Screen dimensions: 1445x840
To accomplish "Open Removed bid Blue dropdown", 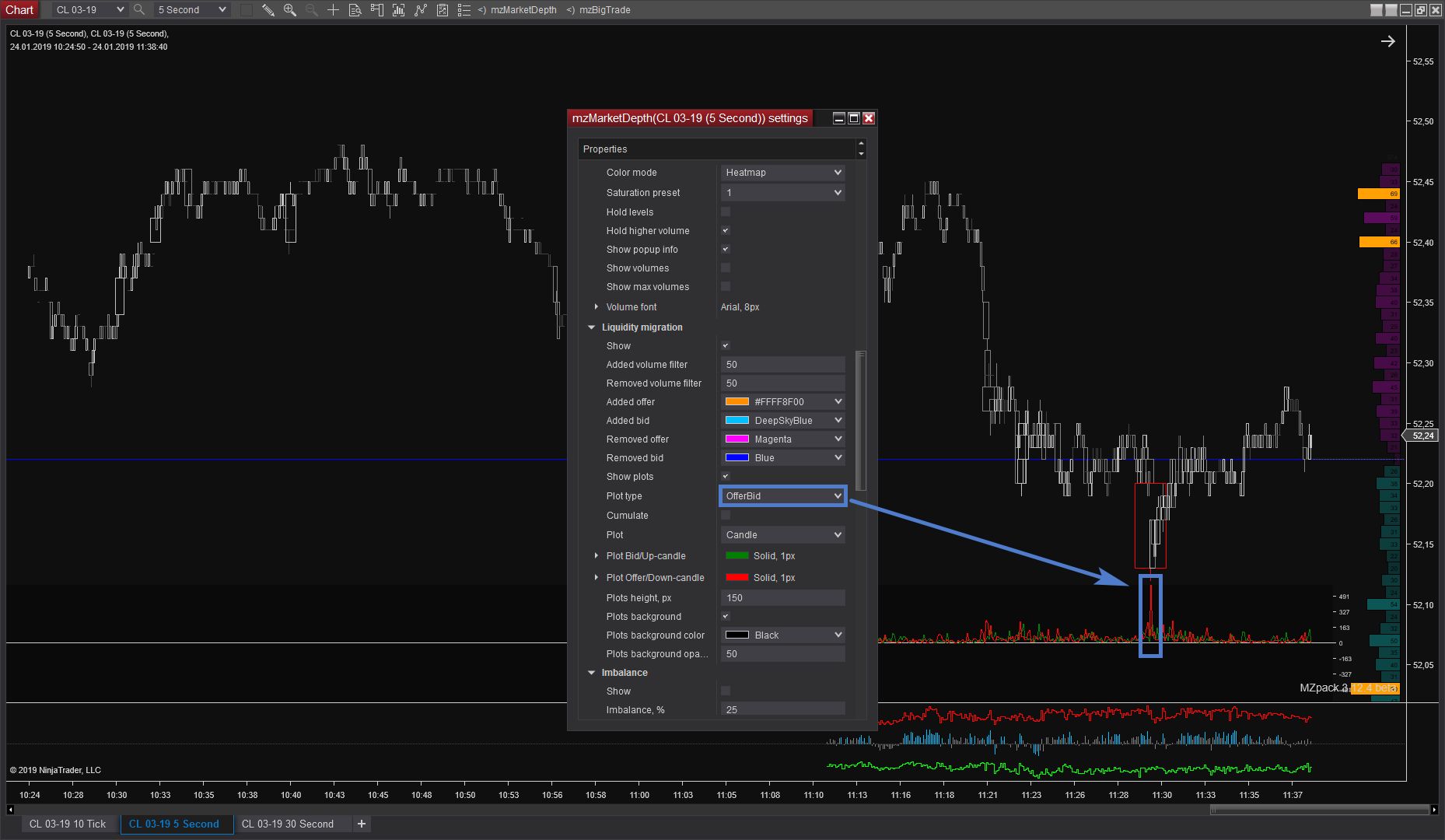I will (x=782, y=457).
